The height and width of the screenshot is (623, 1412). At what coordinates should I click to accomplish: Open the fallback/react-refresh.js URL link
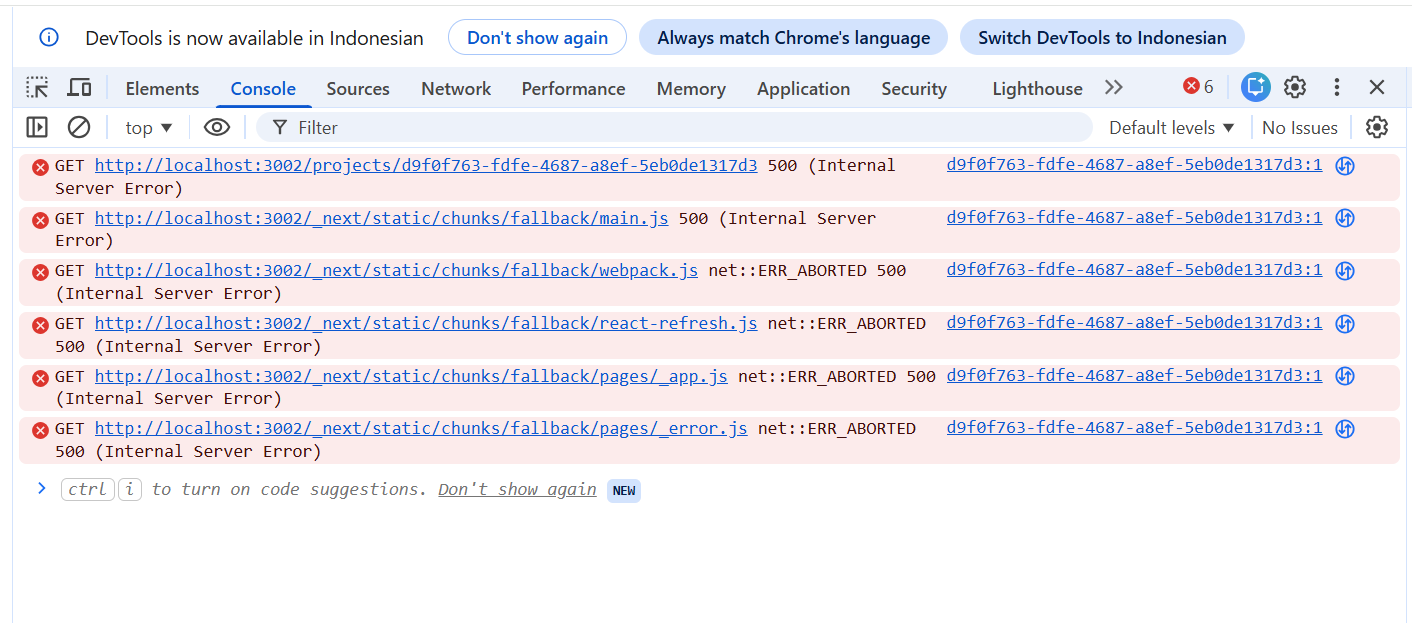pyautogui.click(x=426, y=323)
